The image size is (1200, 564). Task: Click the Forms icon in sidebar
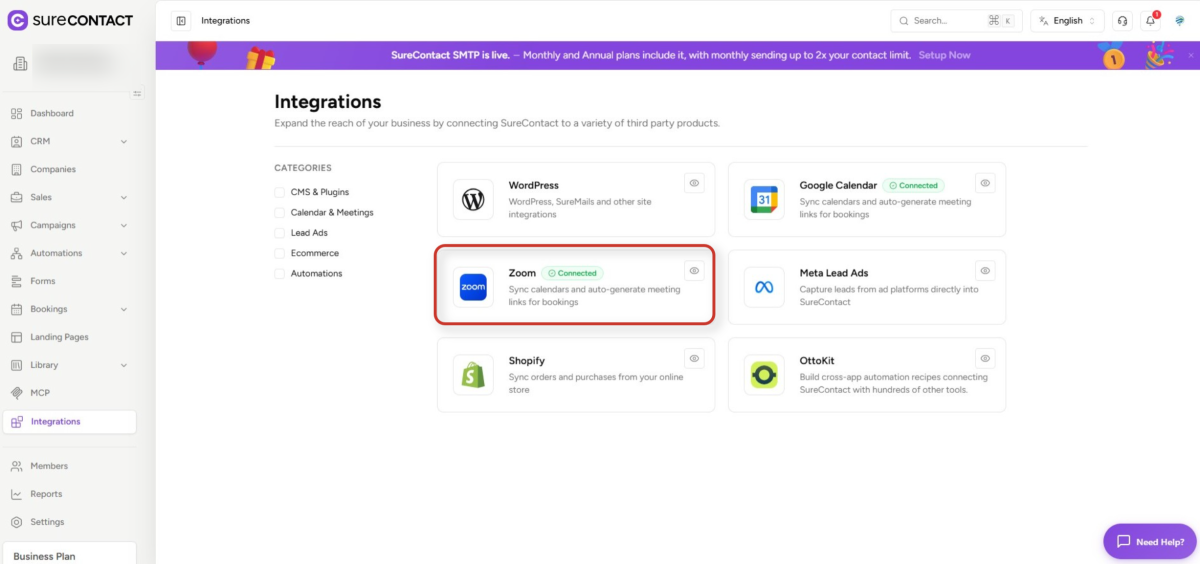[17, 281]
